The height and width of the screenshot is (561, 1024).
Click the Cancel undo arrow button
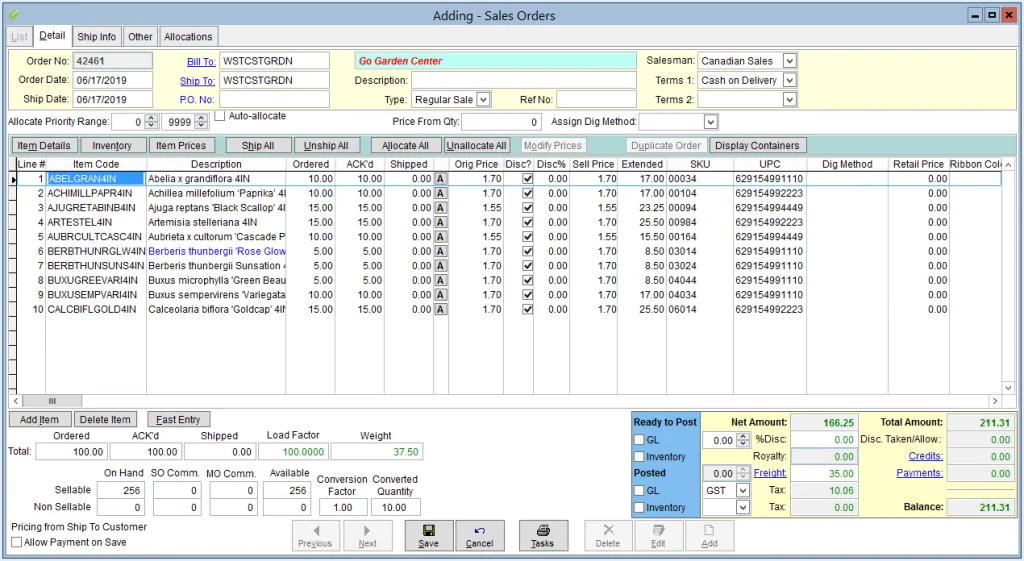(x=479, y=536)
